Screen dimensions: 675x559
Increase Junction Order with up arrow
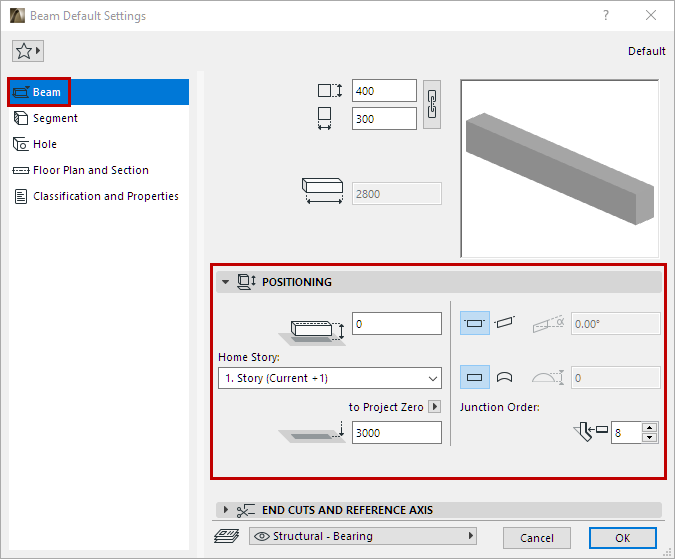[x=649, y=427]
